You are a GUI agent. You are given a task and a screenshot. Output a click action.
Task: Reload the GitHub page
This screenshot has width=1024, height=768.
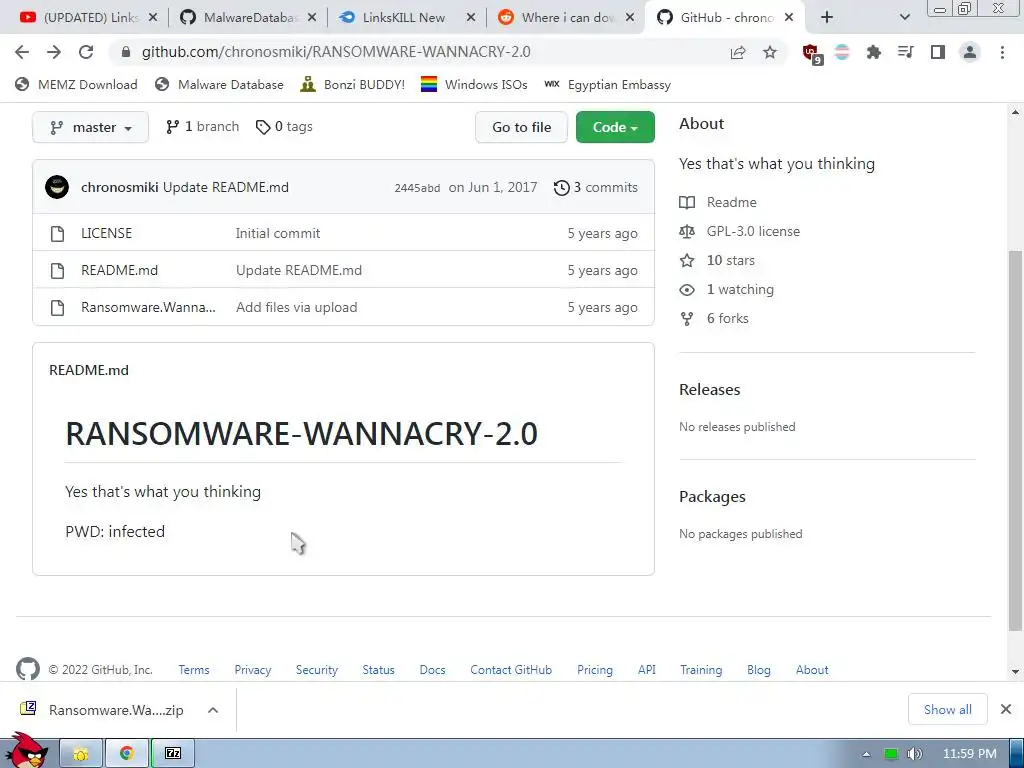pos(86,52)
